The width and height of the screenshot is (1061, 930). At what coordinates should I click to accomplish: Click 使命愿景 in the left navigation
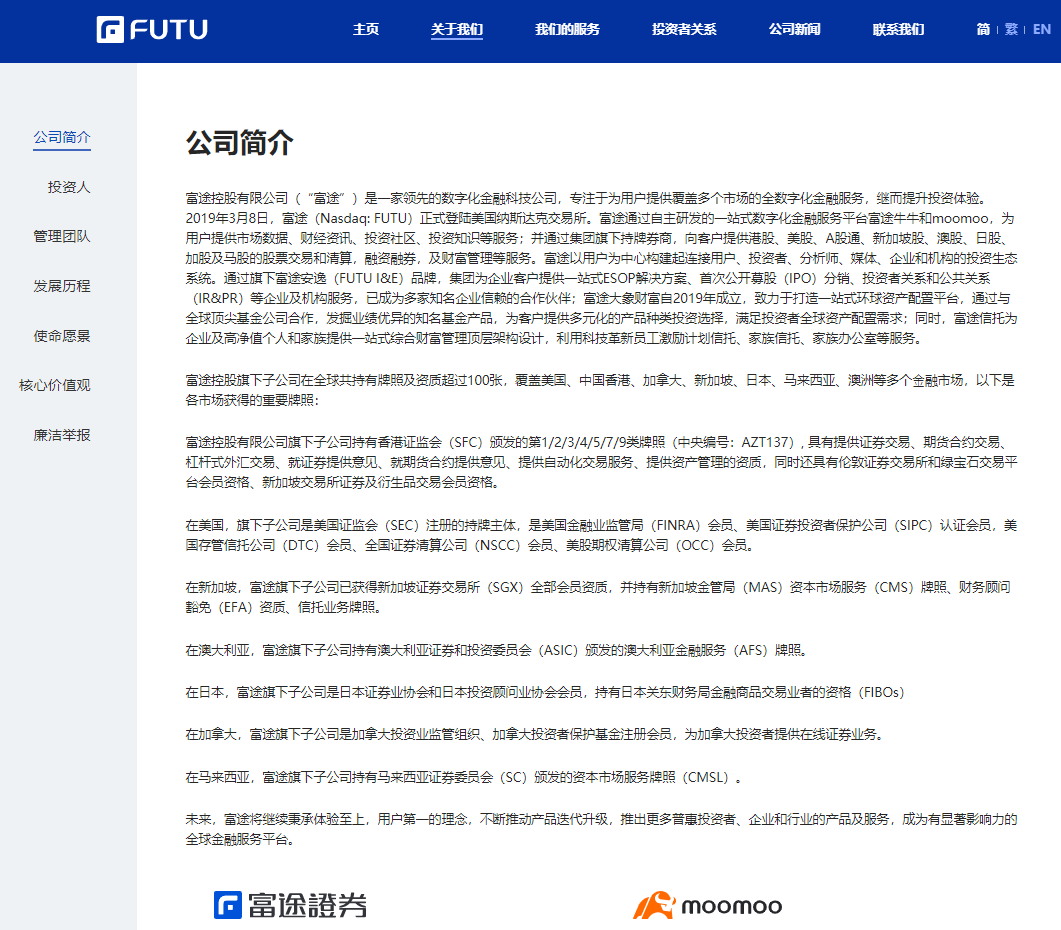pyautogui.click(x=61, y=336)
